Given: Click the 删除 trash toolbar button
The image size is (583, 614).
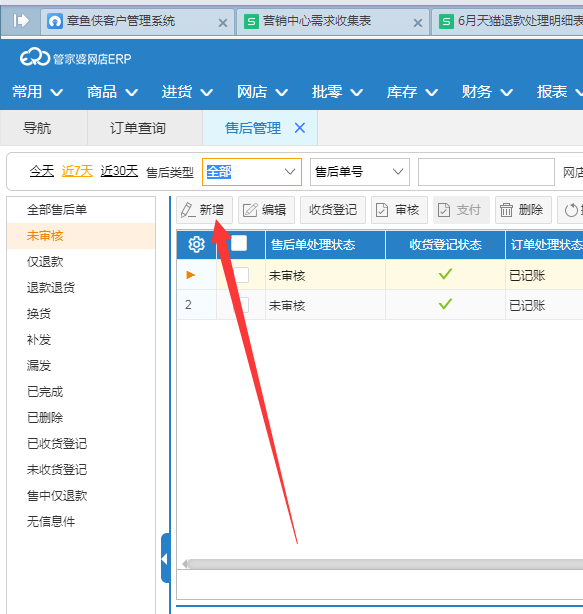Looking at the screenshot, I should pyautogui.click(x=523, y=210).
